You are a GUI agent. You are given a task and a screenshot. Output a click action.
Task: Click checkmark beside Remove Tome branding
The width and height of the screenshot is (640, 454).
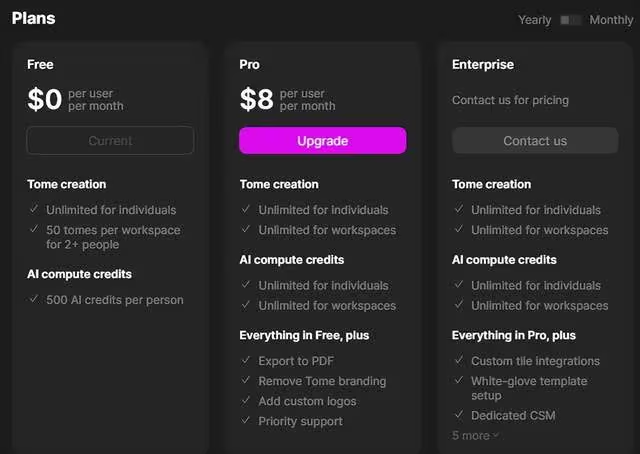(247, 381)
